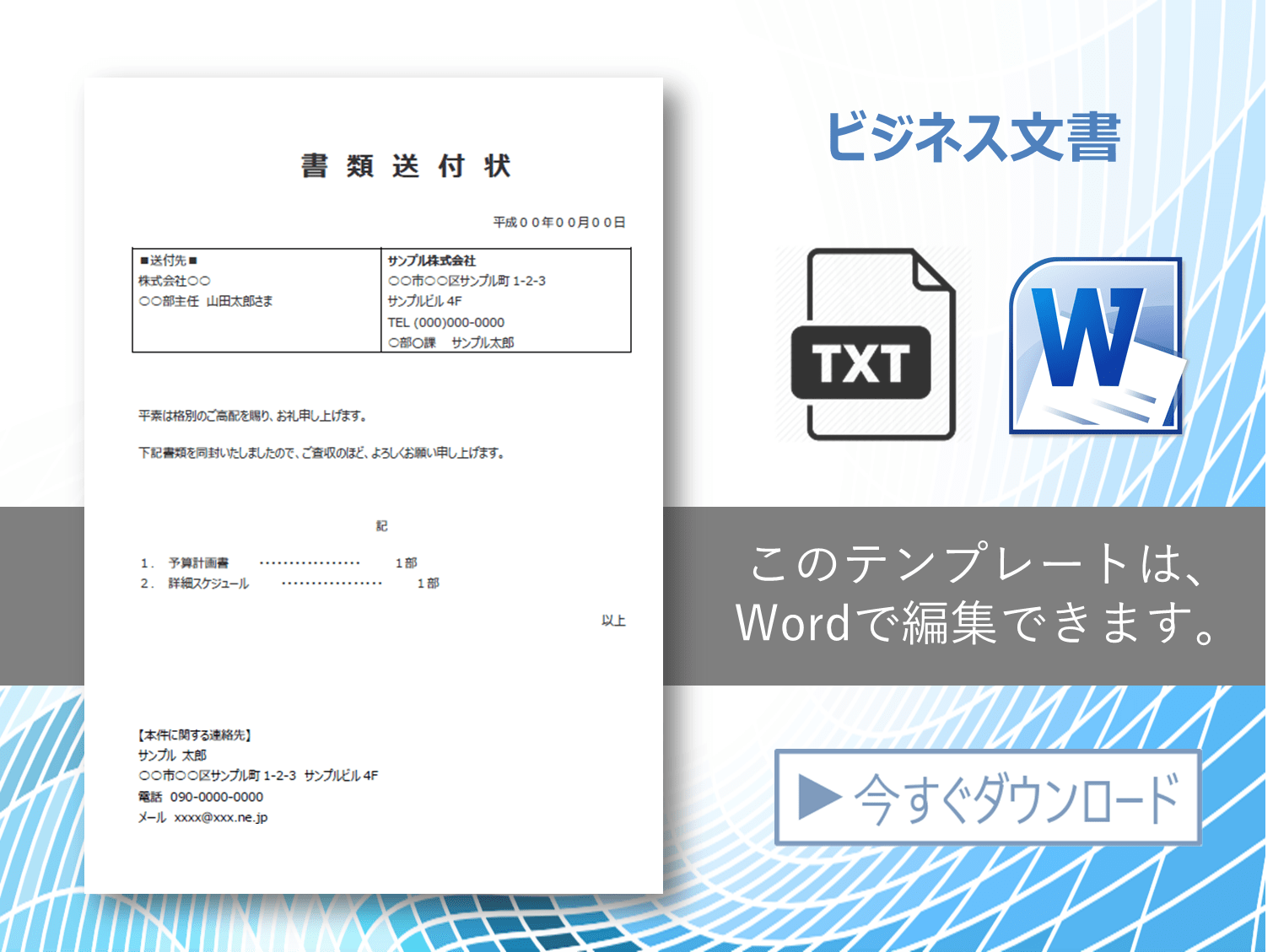The height and width of the screenshot is (952, 1273).
Task: Click 【本件に関する連絡先】 heading
Action: click(x=195, y=735)
